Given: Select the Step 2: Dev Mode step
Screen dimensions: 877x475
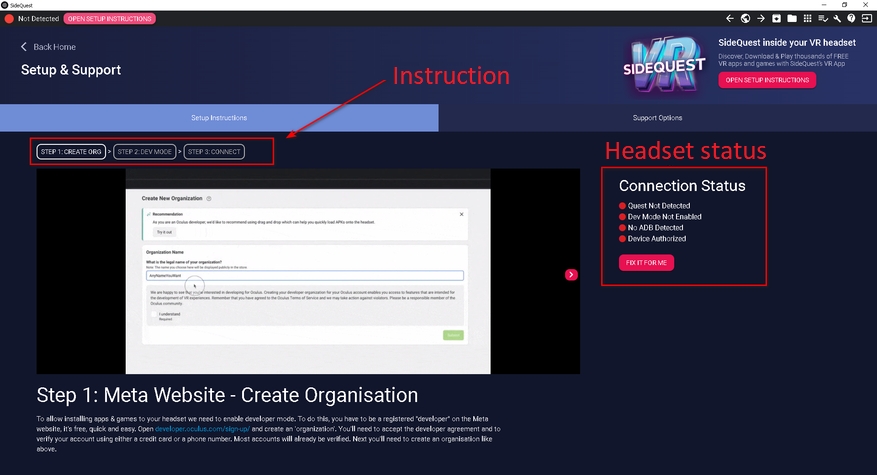Looking at the screenshot, I should [x=145, y=152].
